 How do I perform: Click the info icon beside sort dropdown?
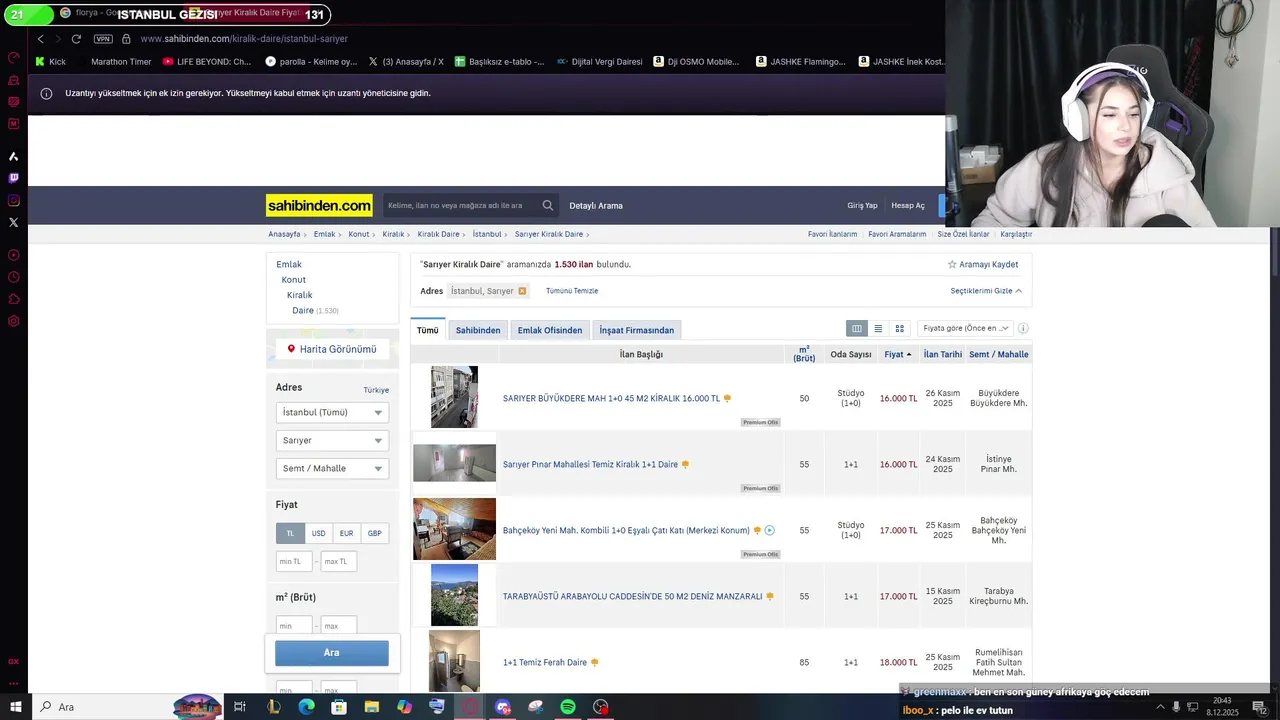pos(1023,328)
